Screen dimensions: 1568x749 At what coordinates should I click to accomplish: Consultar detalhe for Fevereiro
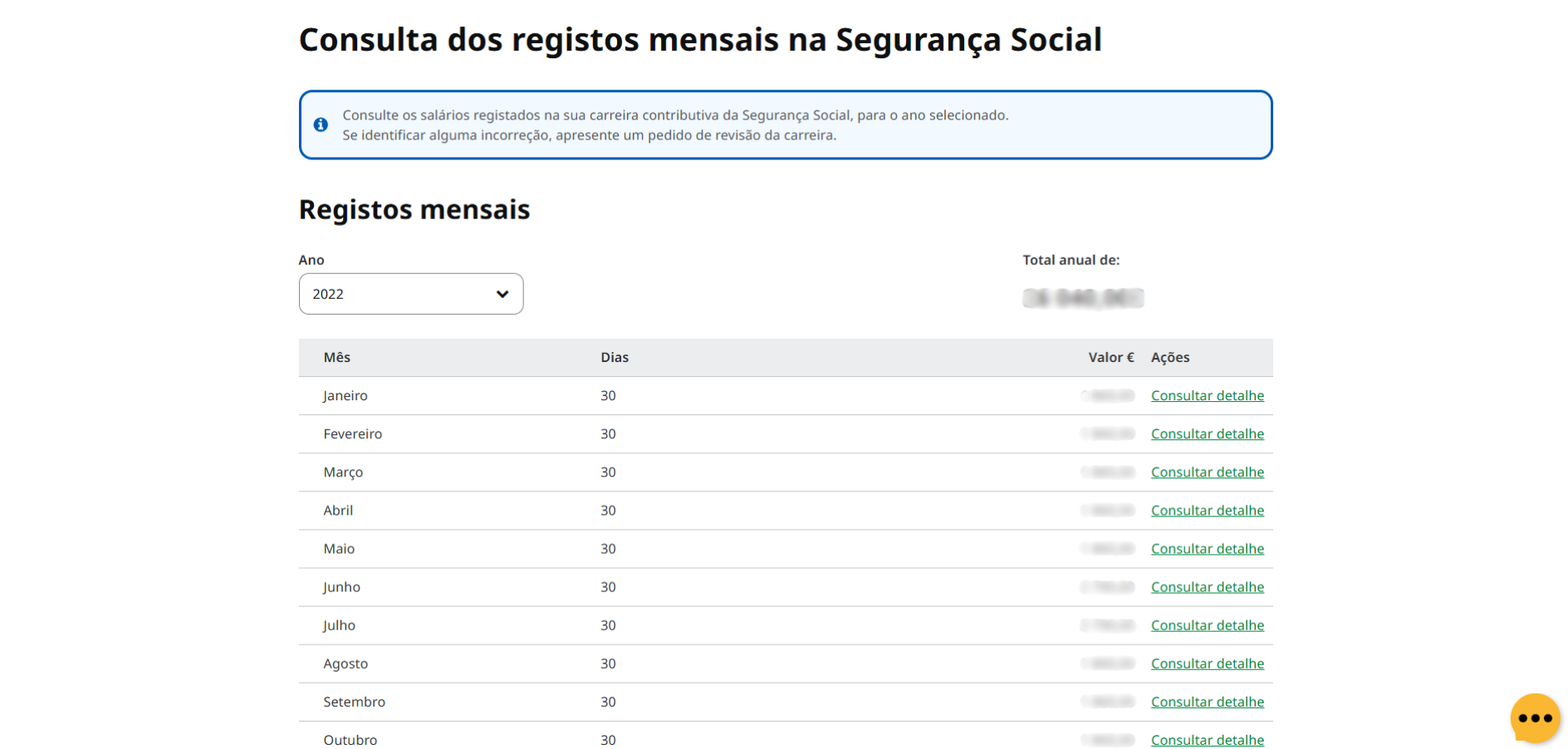coord(1207,433)
